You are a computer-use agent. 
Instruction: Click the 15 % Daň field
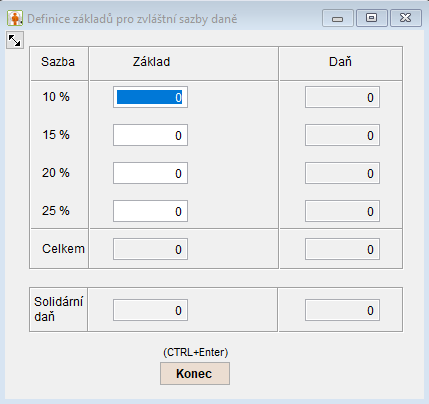click(342, 135)
